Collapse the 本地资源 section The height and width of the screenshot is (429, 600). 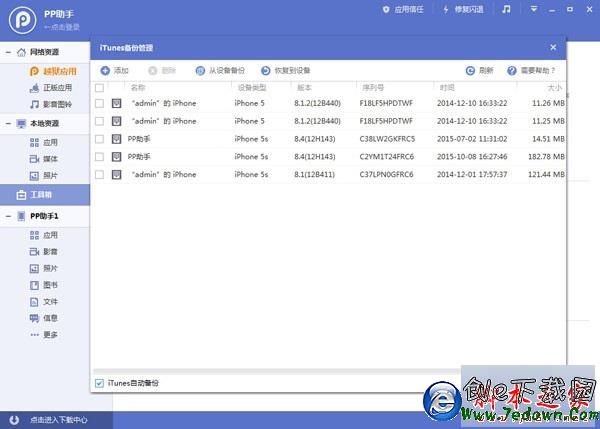(x=8, y=124)
